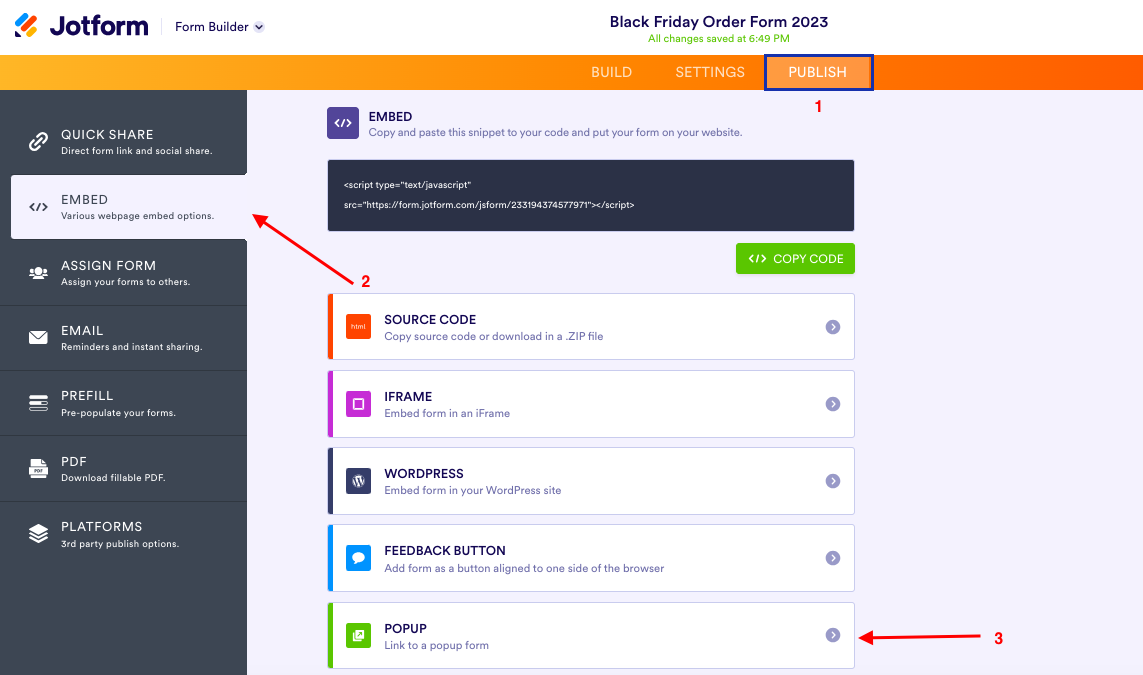Viewport: 1143px width, 675px height.
Task: Click the Assign Form people icon
Action: [38, 273]
